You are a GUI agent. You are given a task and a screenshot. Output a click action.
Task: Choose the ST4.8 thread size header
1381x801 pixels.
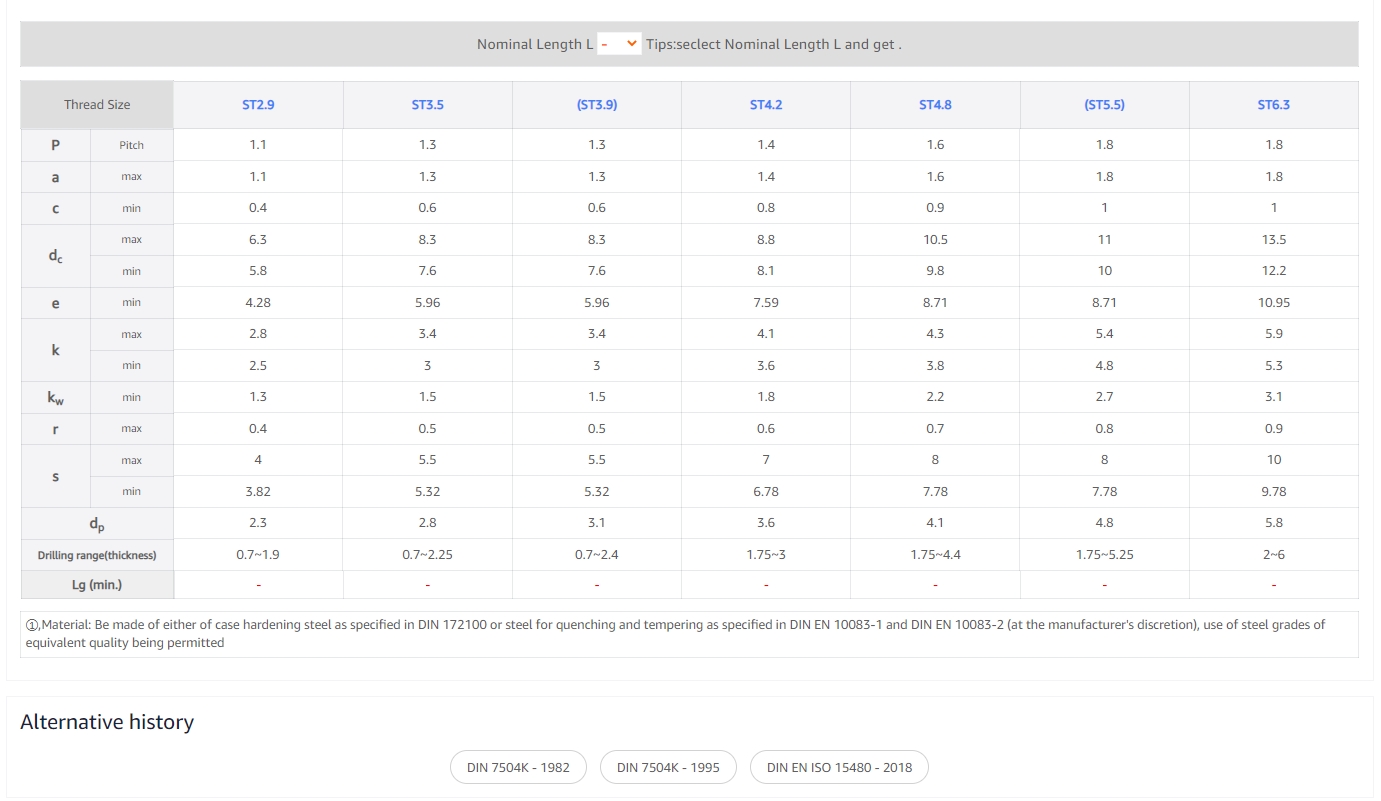tap(935, 105)
